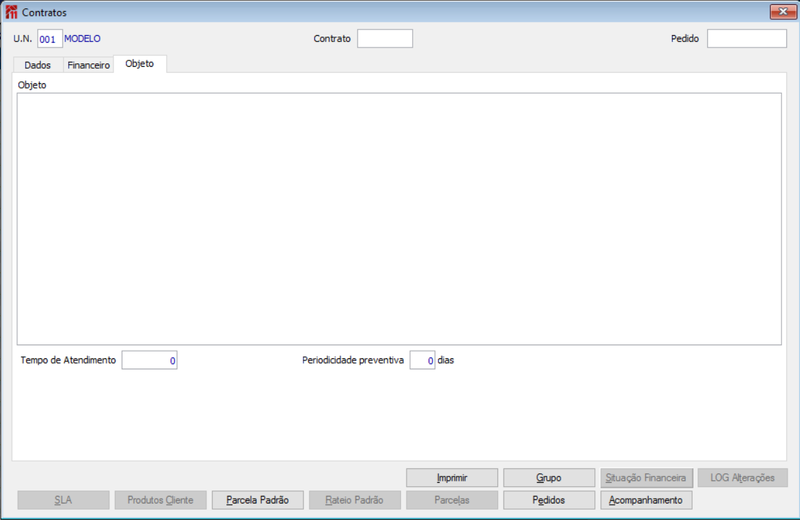
Task: Click the Objeto label above text area
Action: tap(32, 85)
